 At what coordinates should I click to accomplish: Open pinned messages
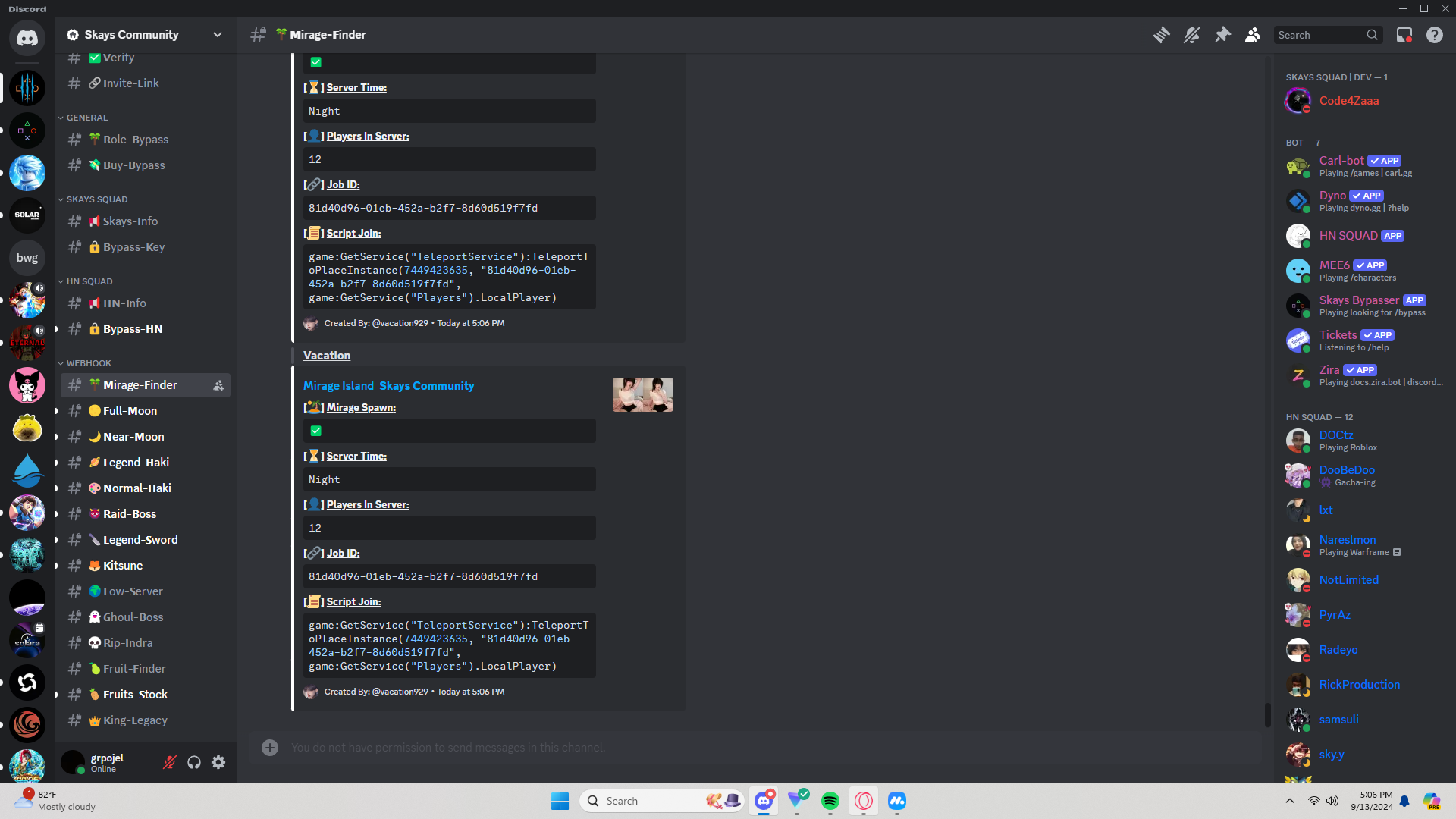tap(1222, 35)
